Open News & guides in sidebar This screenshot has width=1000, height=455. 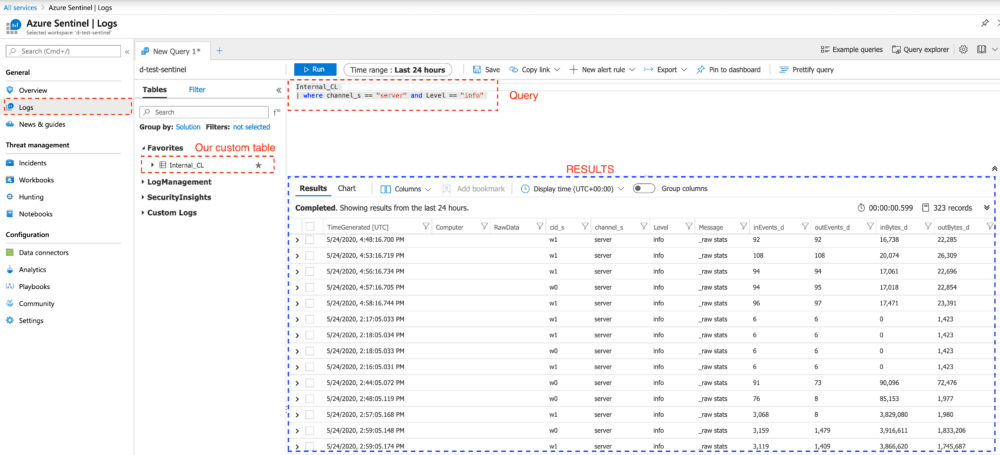[41, 124]
